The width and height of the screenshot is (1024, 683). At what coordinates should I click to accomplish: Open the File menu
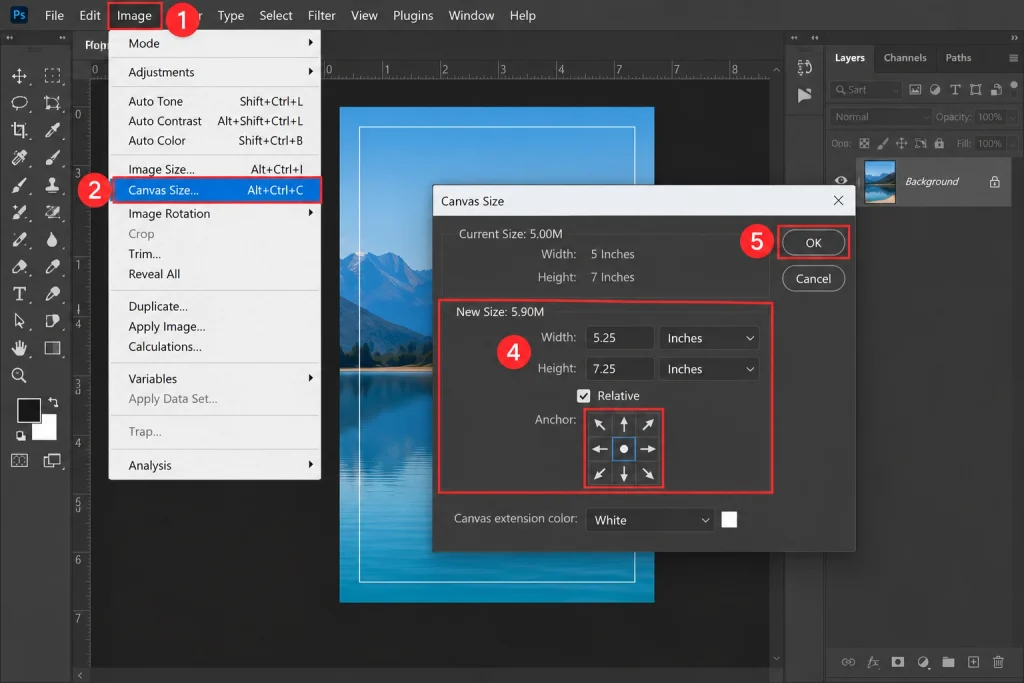pos(54,15)
